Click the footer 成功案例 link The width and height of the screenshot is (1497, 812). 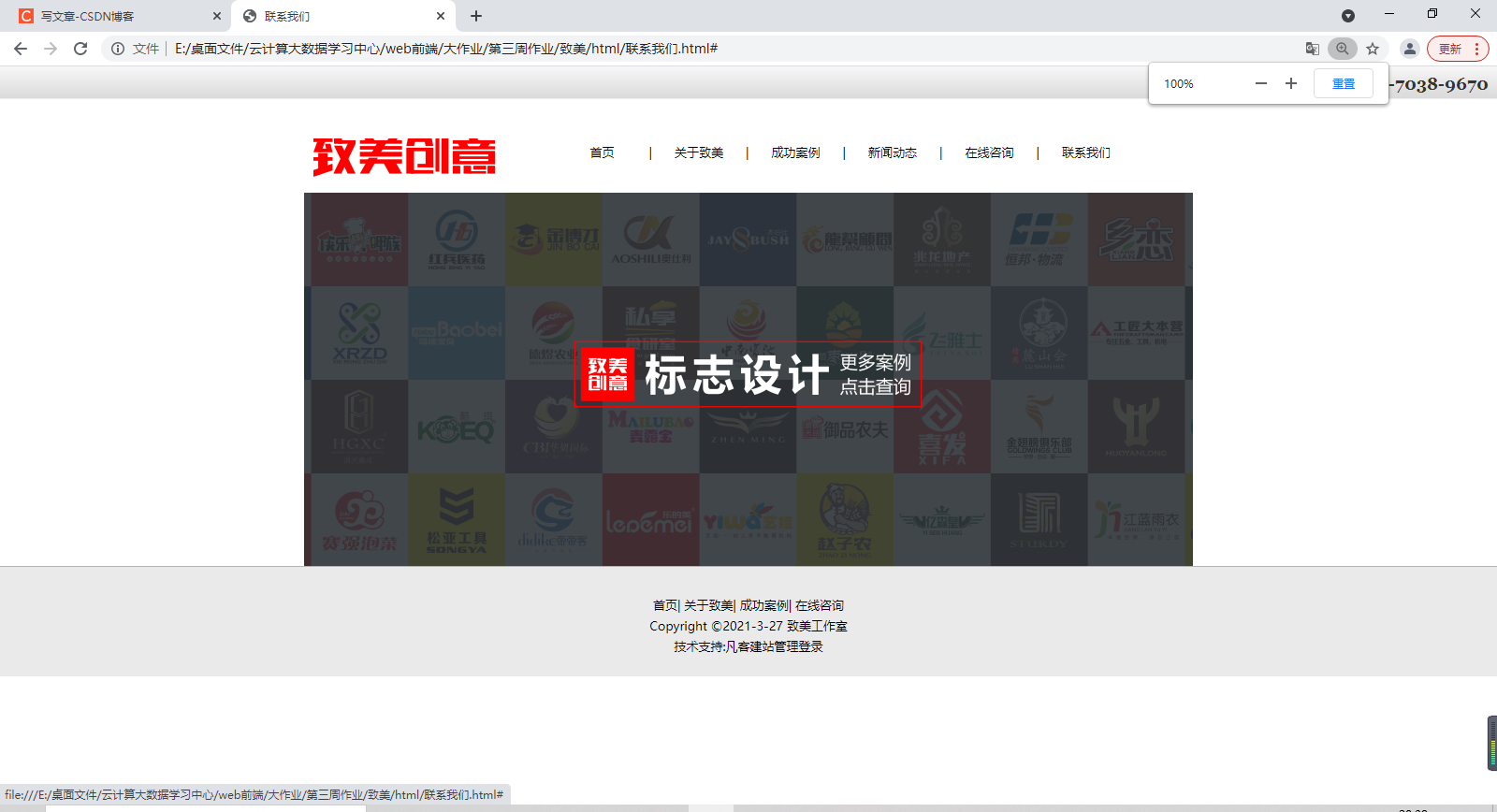pyautogui.click(x=764, y=605)
